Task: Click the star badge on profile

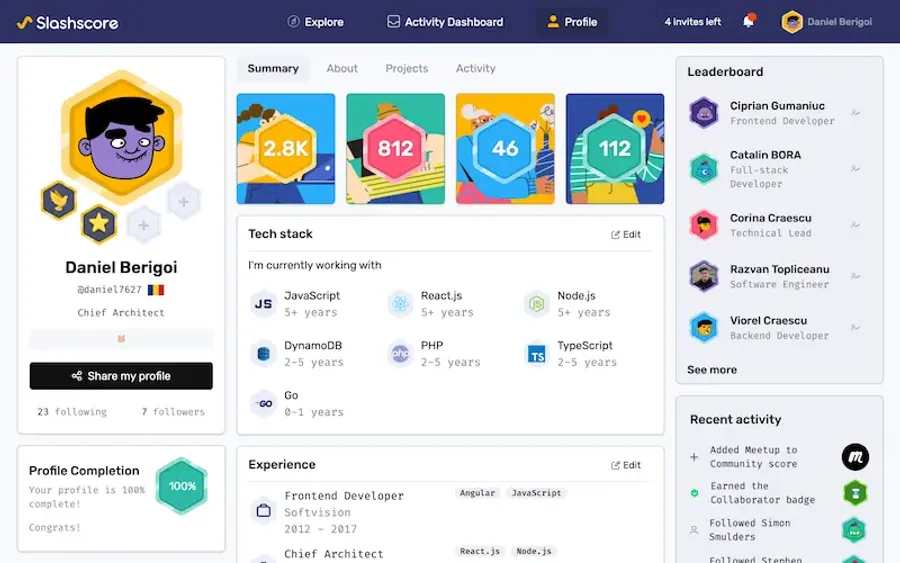Action: [x=99, y=224]
